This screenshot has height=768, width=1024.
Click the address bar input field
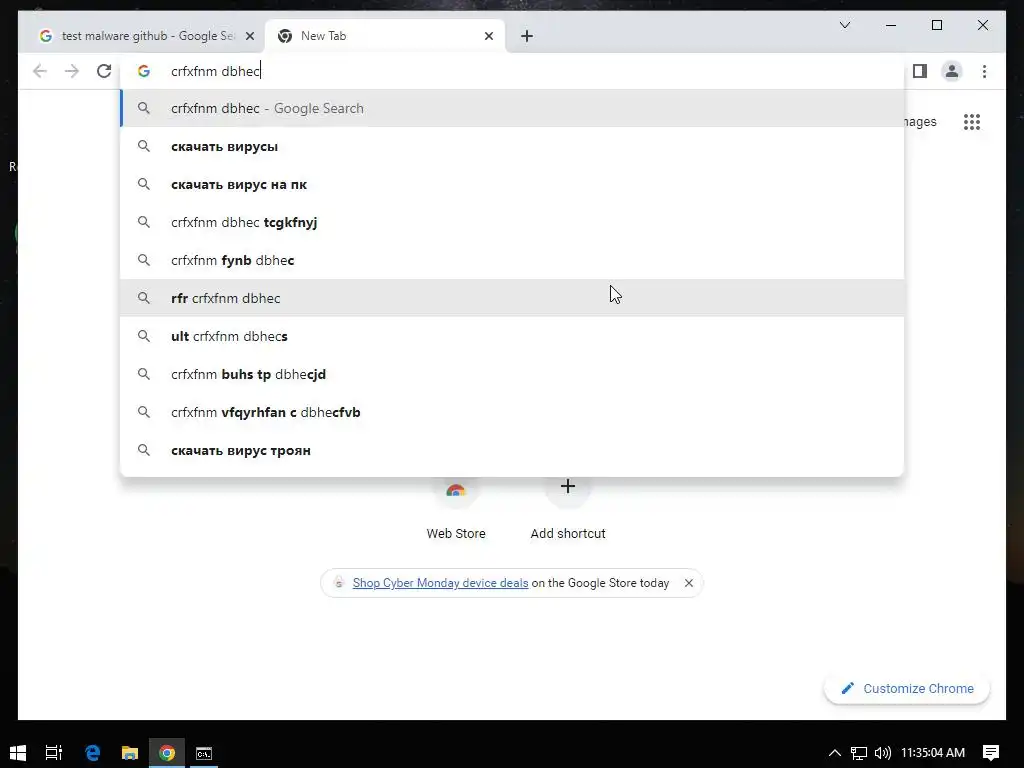[x=511, y=71]
